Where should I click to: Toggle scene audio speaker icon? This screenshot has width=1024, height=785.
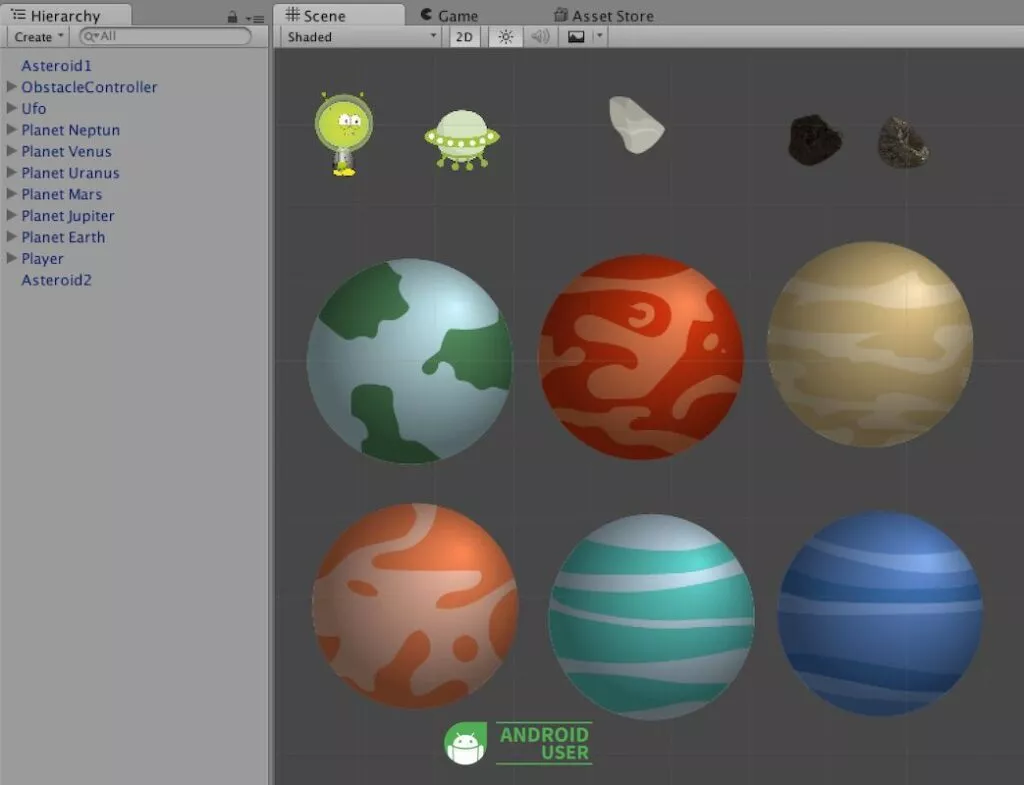click(540, 37)
